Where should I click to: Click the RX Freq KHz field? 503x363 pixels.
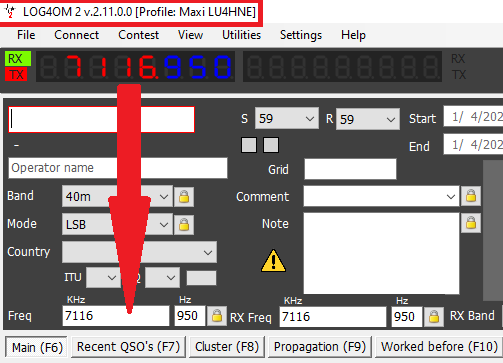[333, 317]
